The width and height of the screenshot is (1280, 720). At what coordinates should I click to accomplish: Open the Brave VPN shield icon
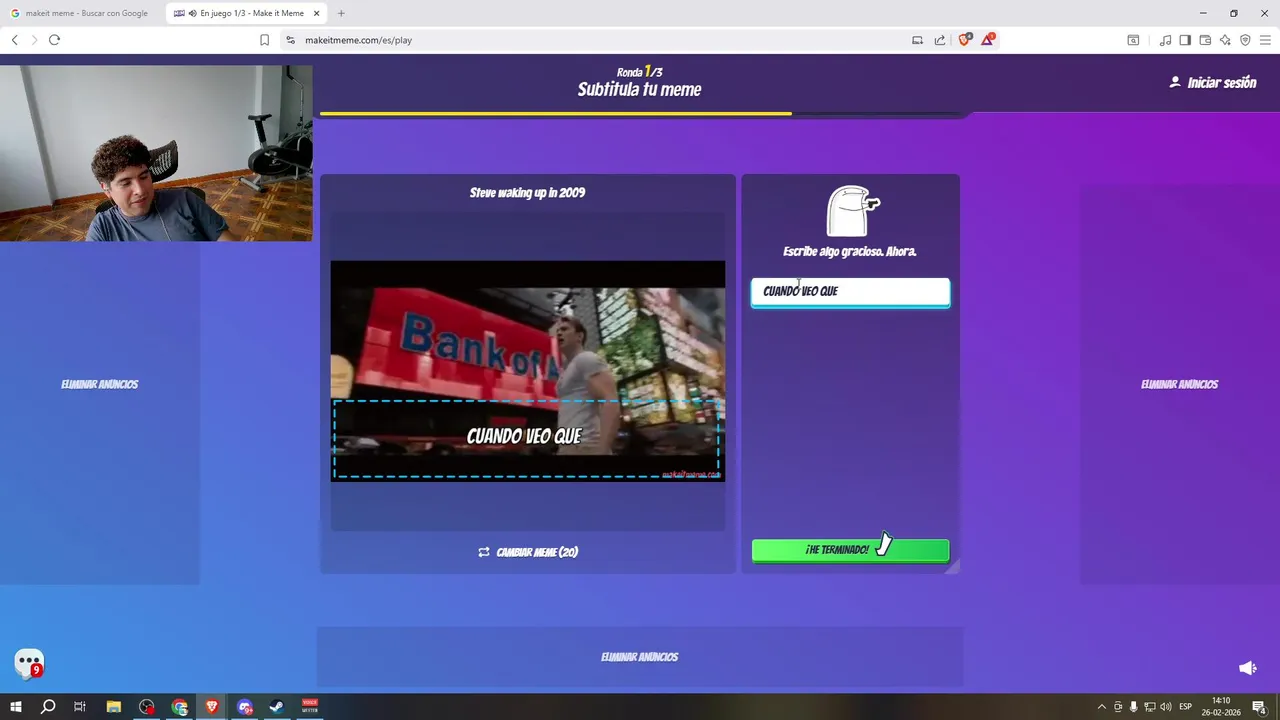pyautogui.click(x=1245, y=40)
